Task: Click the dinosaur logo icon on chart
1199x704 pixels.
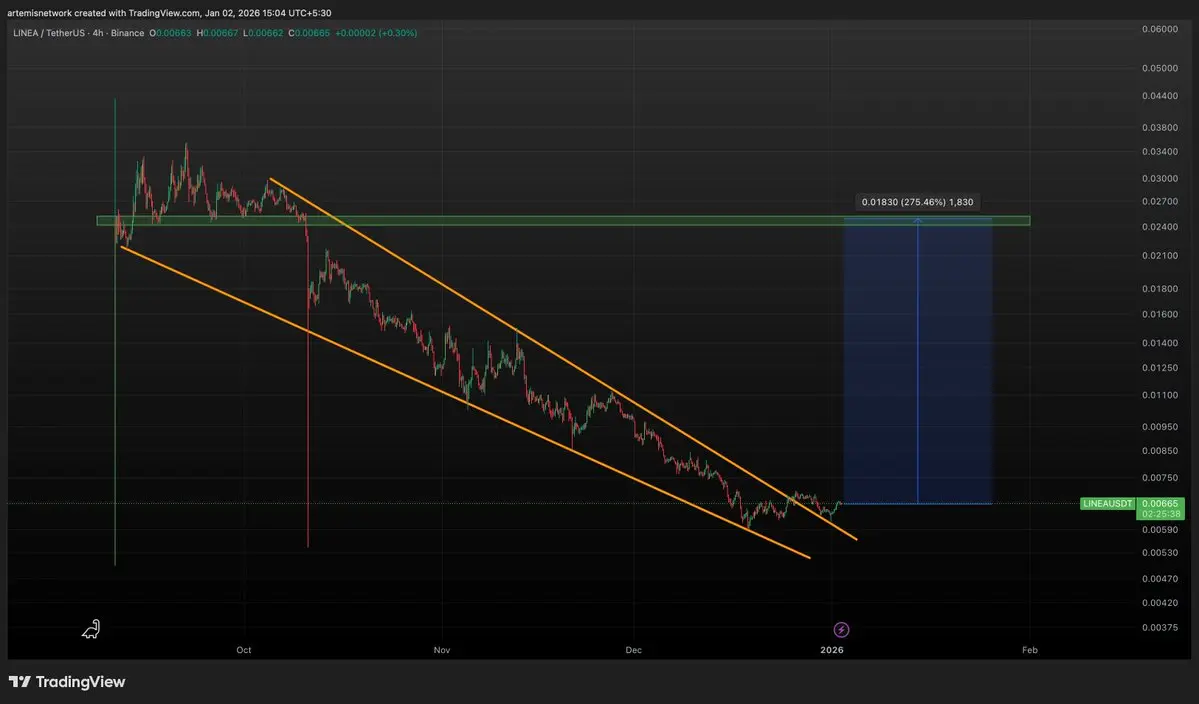Action: click(91, 629)
